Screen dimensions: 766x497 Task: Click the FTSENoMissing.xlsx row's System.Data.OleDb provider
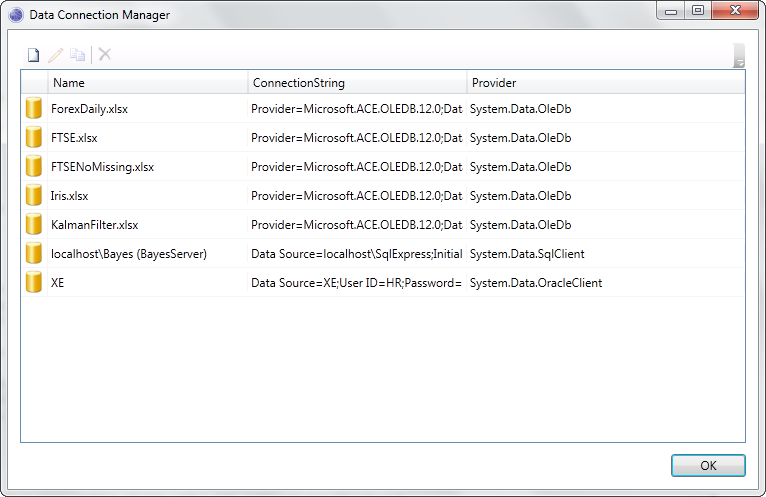(x=520, y=167)
